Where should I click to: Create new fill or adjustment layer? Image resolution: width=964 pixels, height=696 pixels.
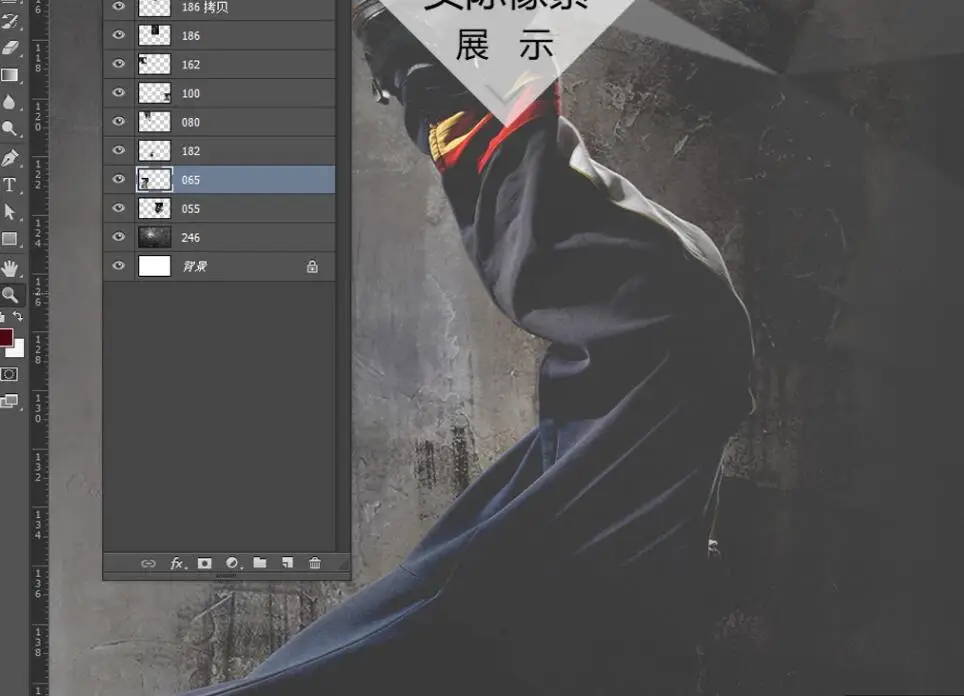click(232, 563)
